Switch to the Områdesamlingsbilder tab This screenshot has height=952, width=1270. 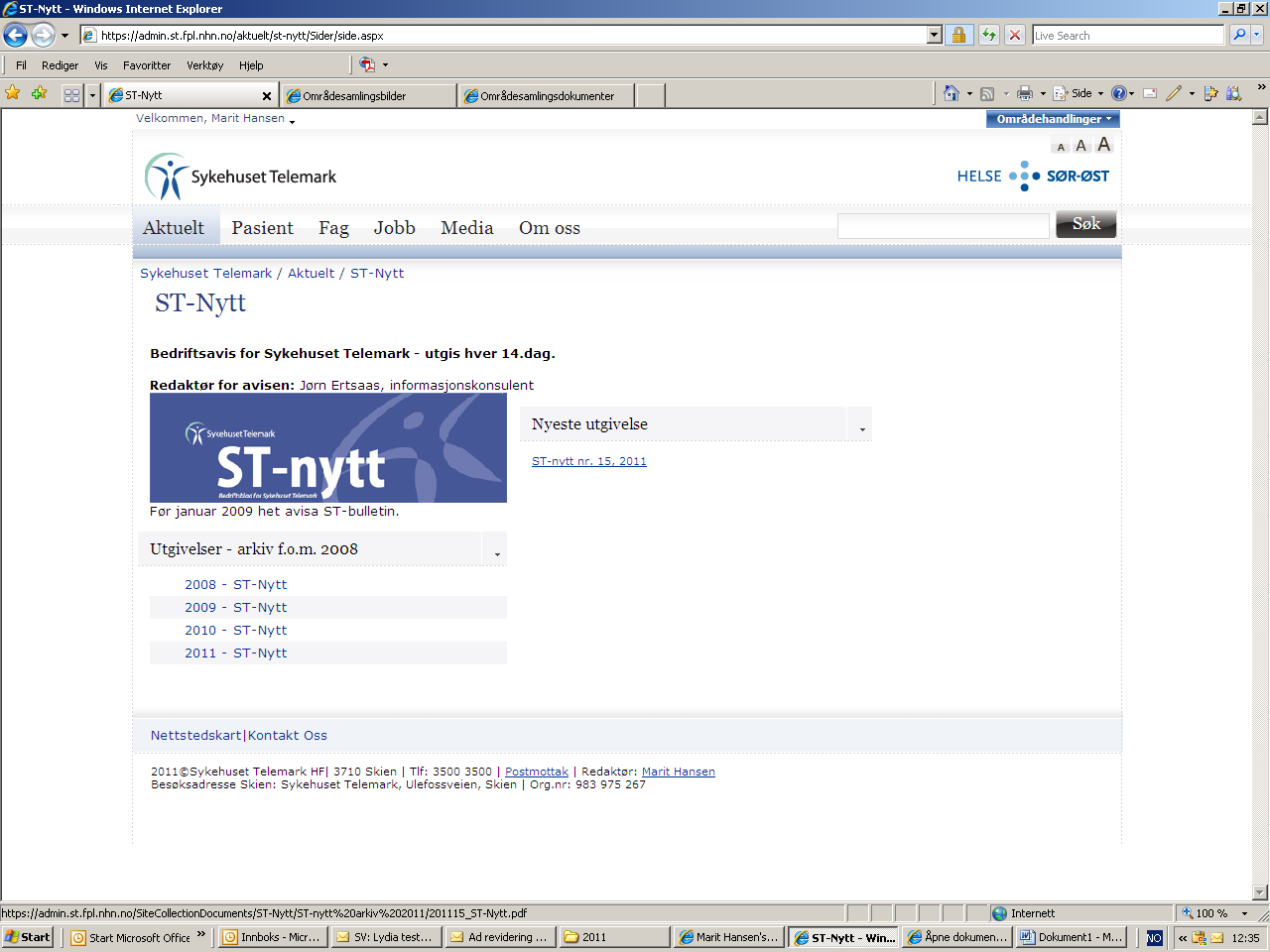(369, 95)
